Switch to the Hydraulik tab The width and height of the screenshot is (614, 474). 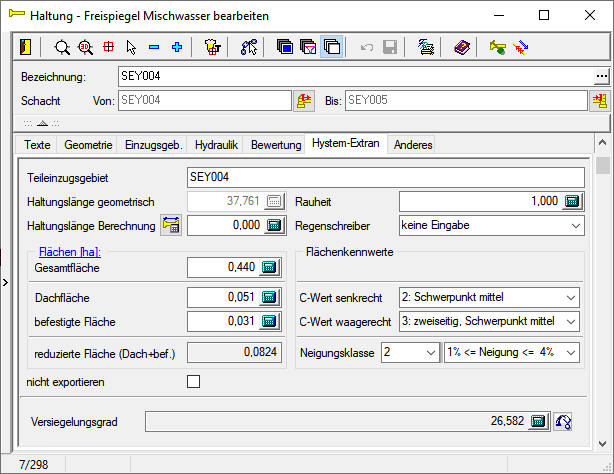[216, 145]
